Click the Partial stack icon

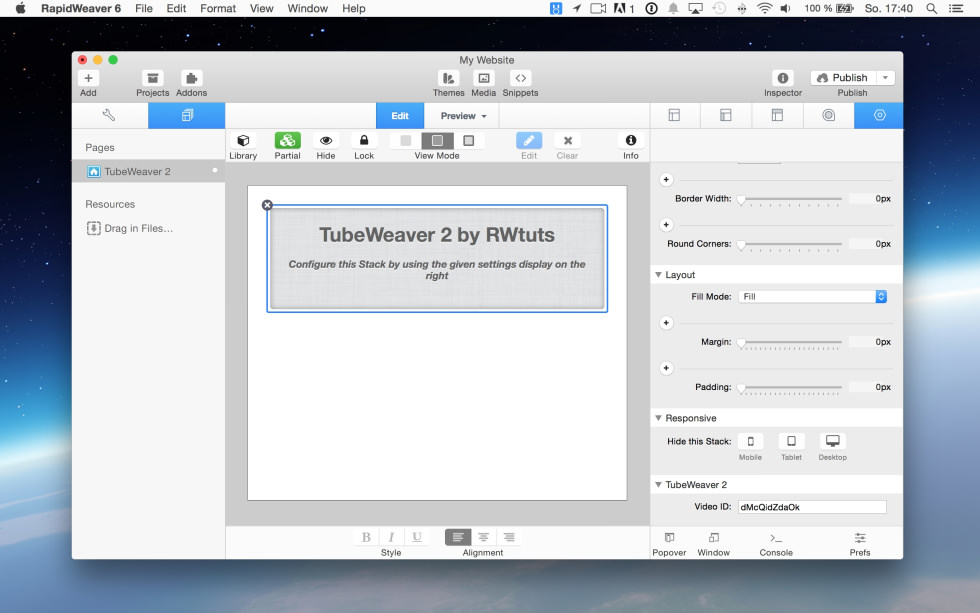(288, 141)
